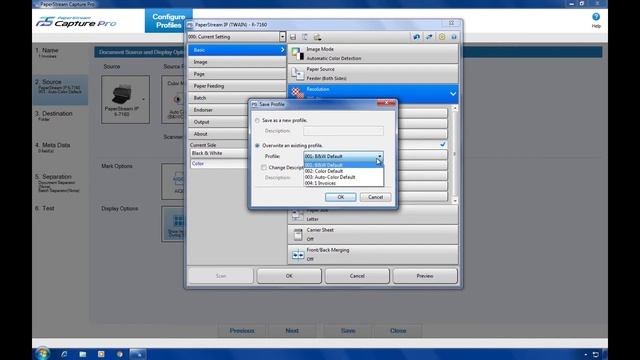
Task: Select the checkmarked resolution row
Action: (422, 144)
